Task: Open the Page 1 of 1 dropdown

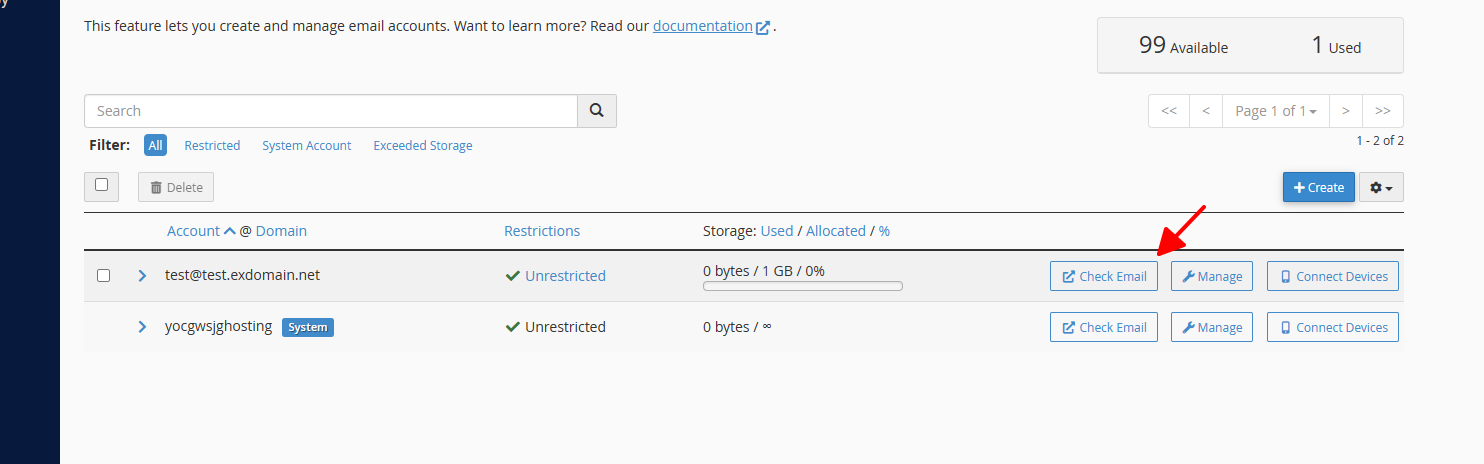Action: tap(1276, 111)
